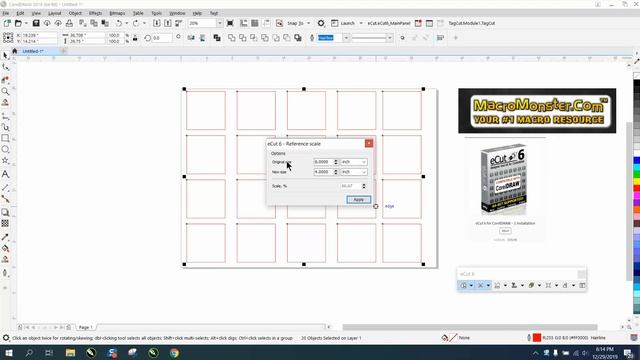Pick the black palette swatch

[636, 84]
